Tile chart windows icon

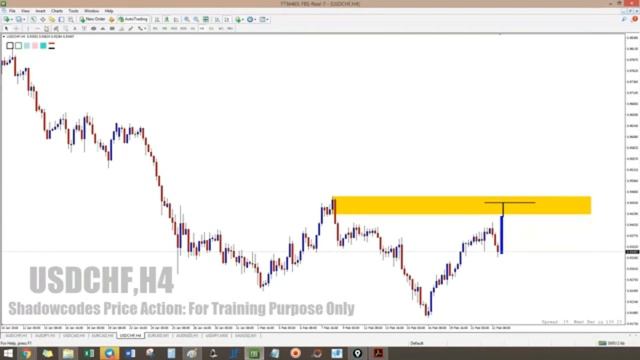(206, 19)
